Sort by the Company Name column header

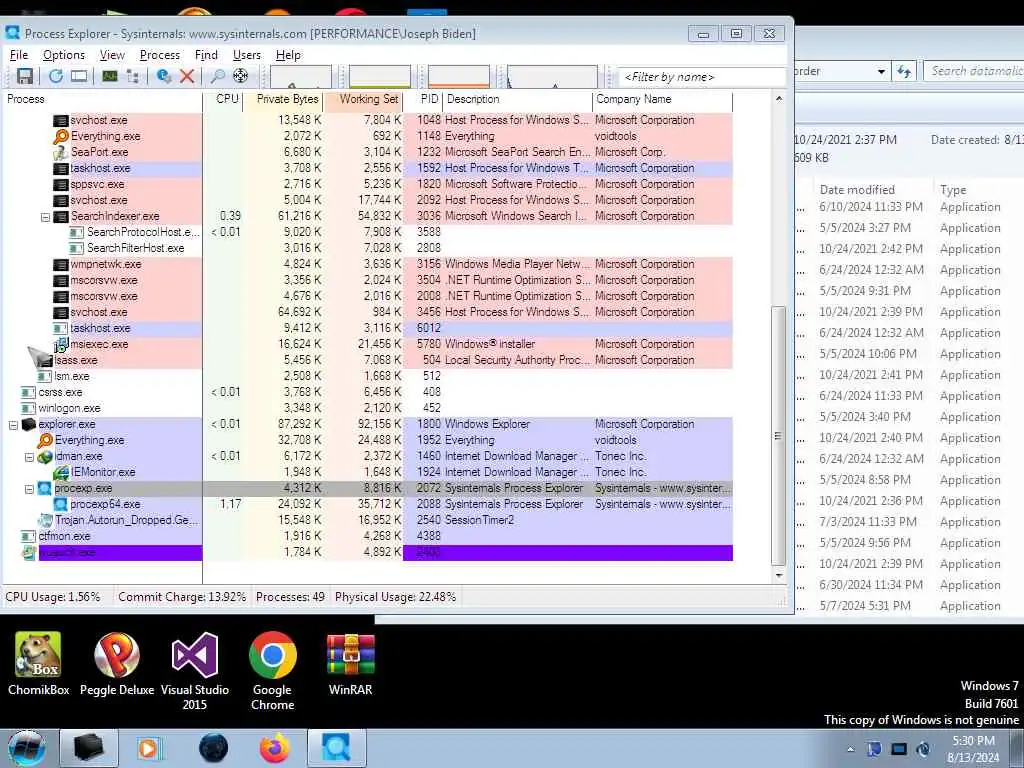tap(662, 99)
